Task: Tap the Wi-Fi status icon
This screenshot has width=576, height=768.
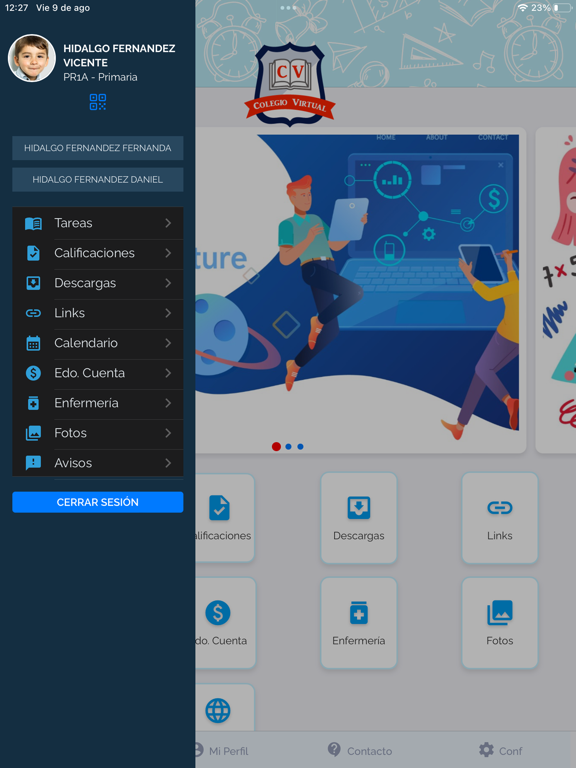Action: 523,8
